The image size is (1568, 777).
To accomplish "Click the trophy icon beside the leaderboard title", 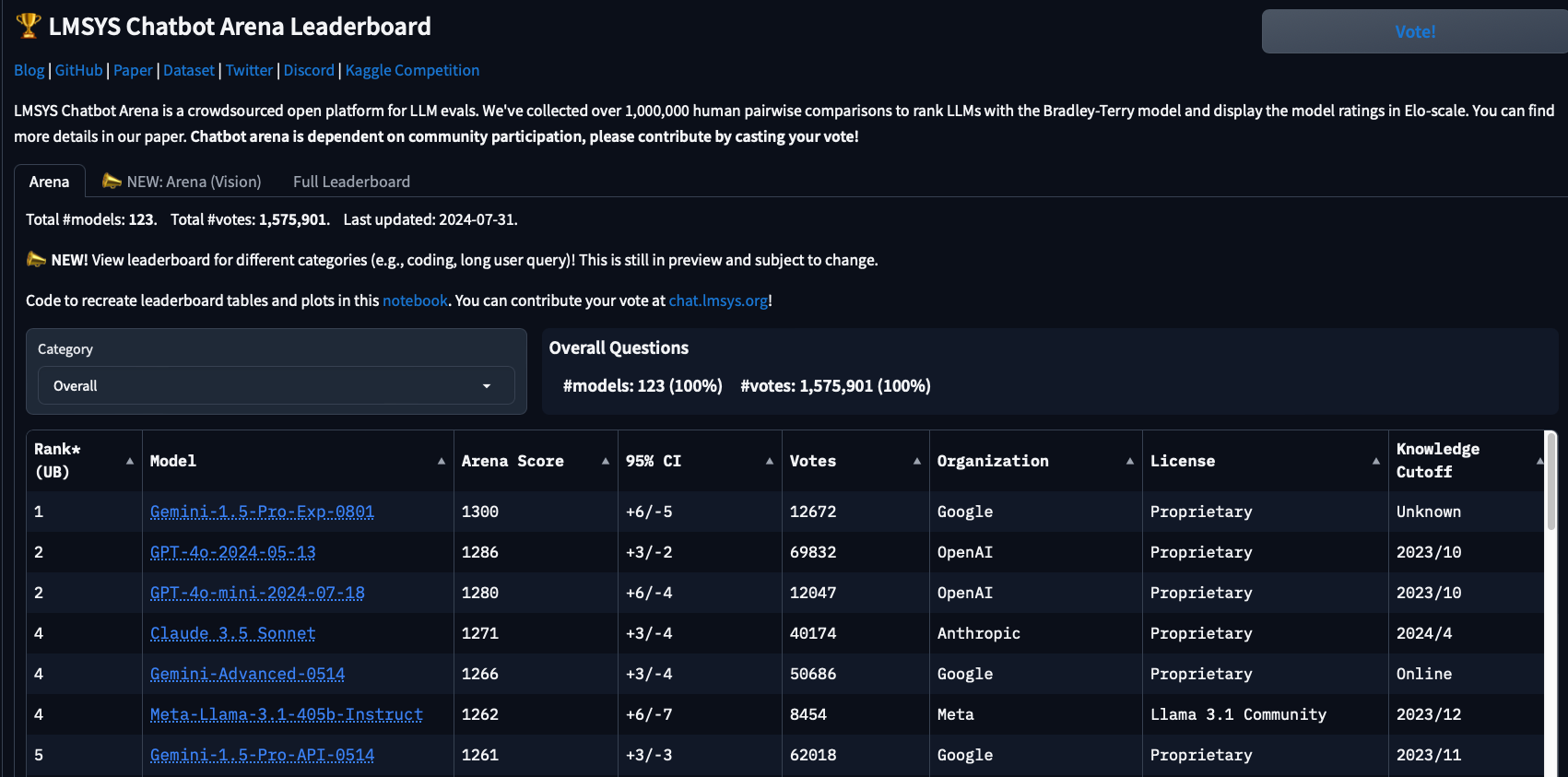I will [x=29, y=26].
